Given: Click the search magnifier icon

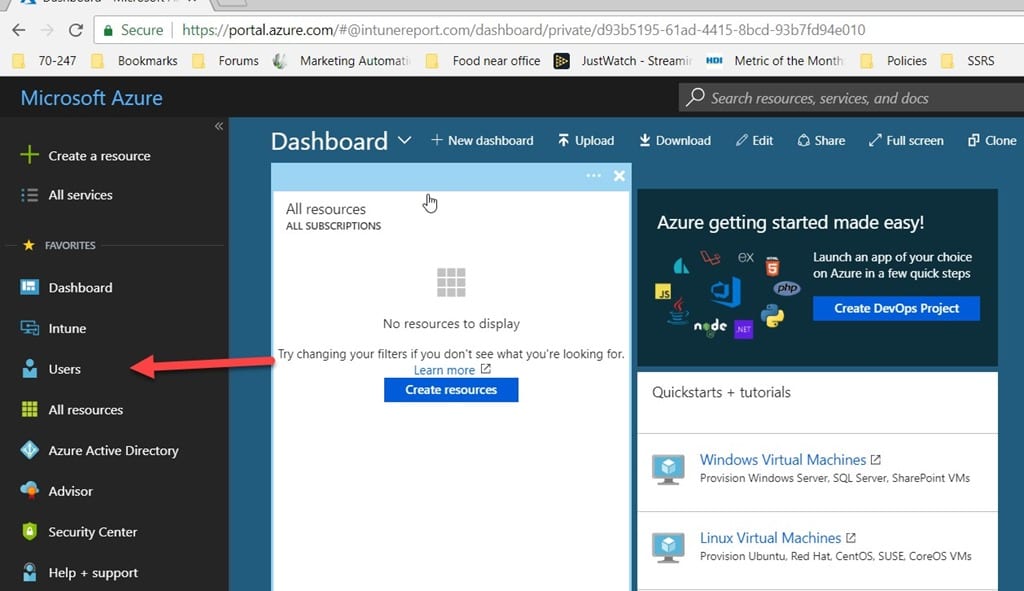Looking at the screenshot, I should coord(695,97).
